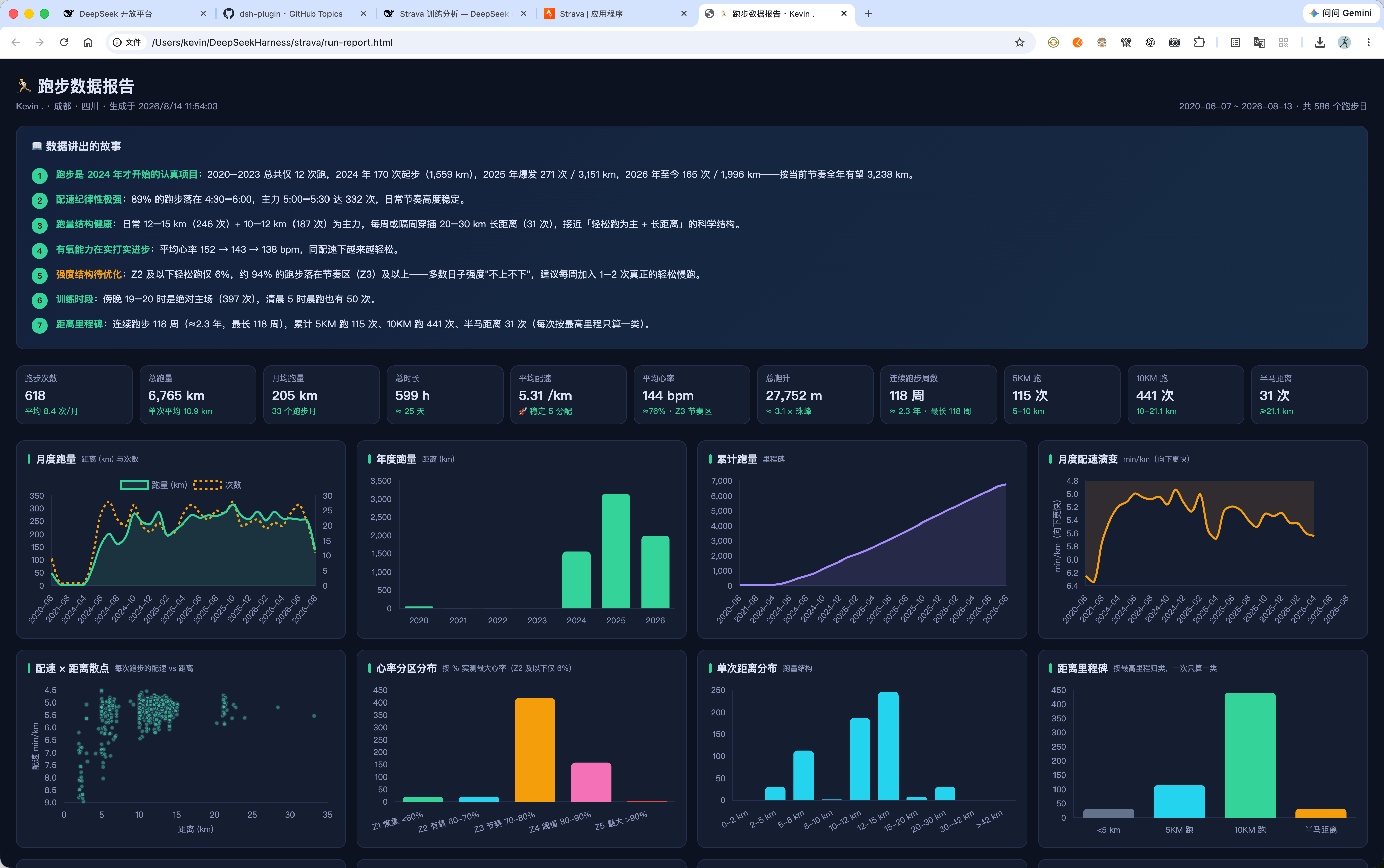Switch to the Strava 训练分析 — DeepSeek tab
Screen dimensions: 1384x868
[x=455, y=14]
